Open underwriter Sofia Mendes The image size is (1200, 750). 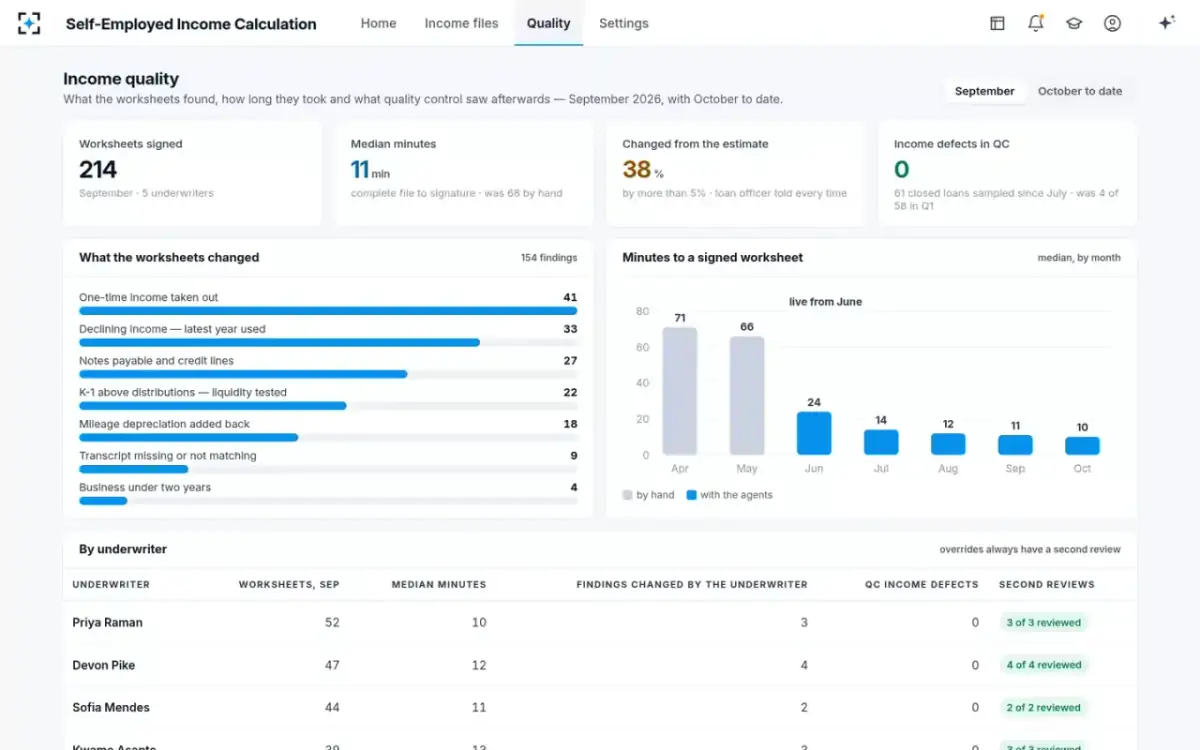[111, 707]
